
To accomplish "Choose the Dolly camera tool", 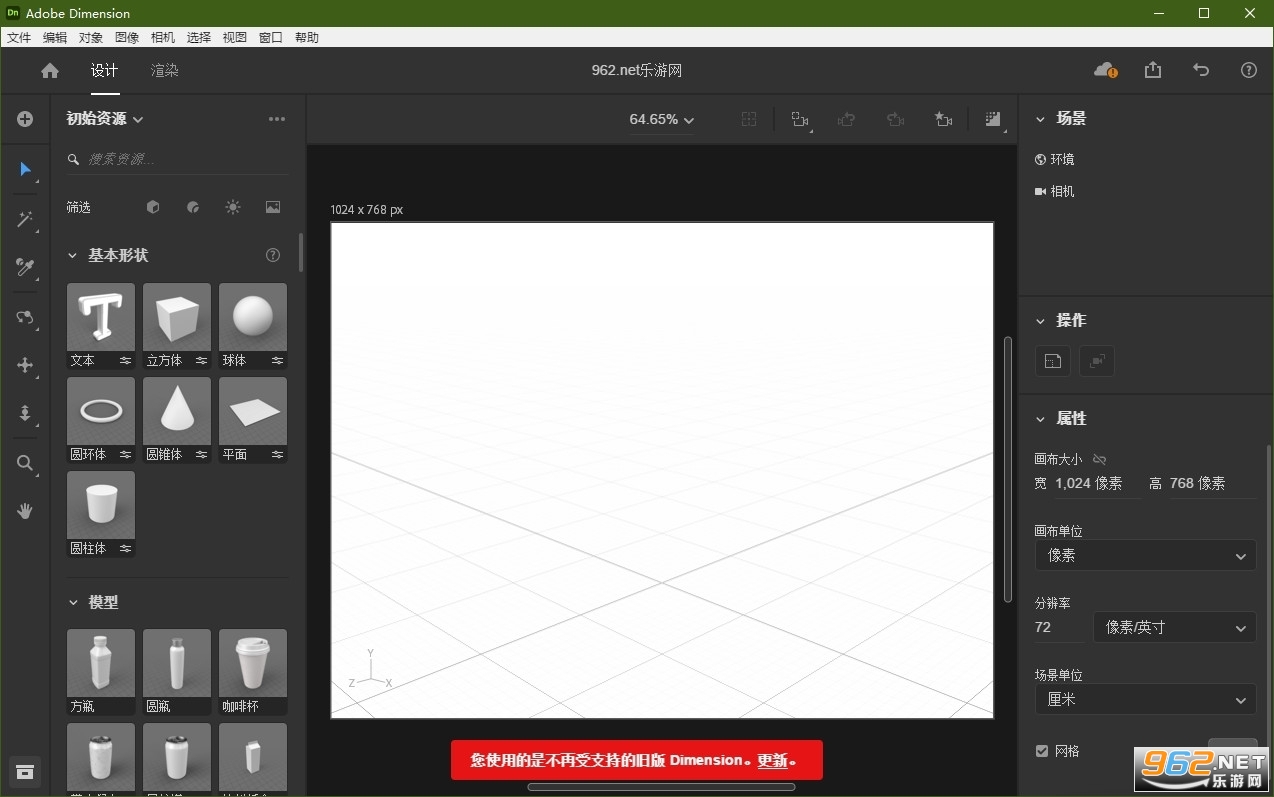I will 25,413.
